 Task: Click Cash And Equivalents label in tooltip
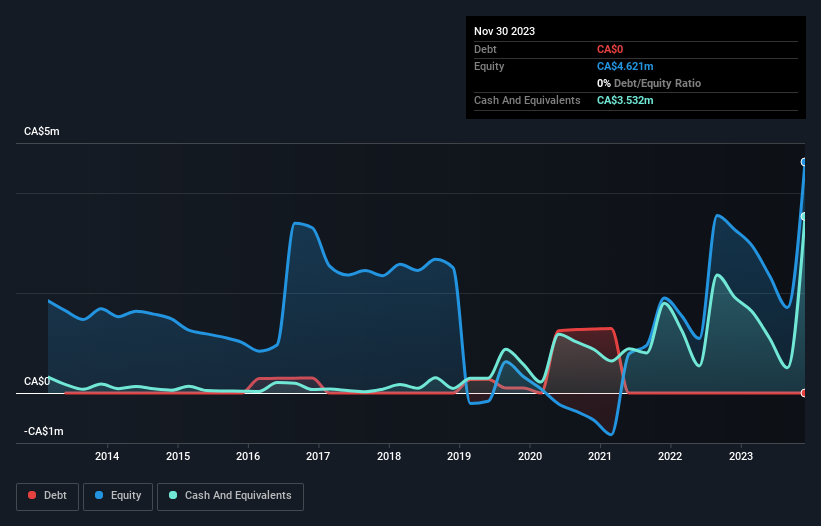click(527, 100)
